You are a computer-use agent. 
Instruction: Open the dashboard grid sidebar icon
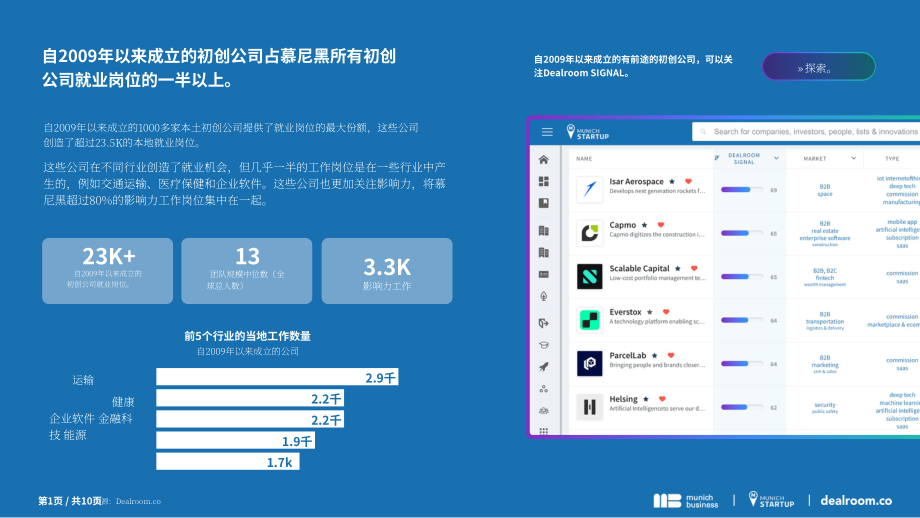click(544, 181)
